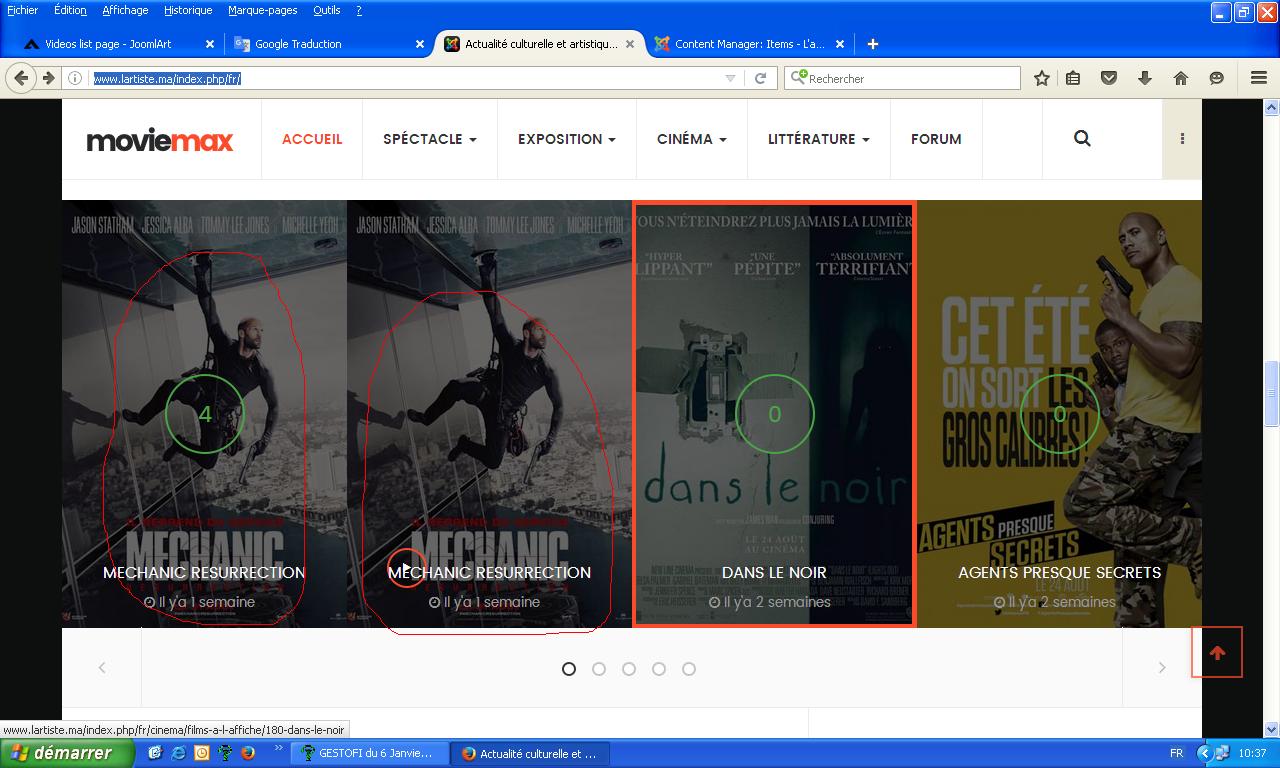The width and height of the screenshot is (1280, 768).
Task: Show site information icon in address bar
Action: point(75,78)
